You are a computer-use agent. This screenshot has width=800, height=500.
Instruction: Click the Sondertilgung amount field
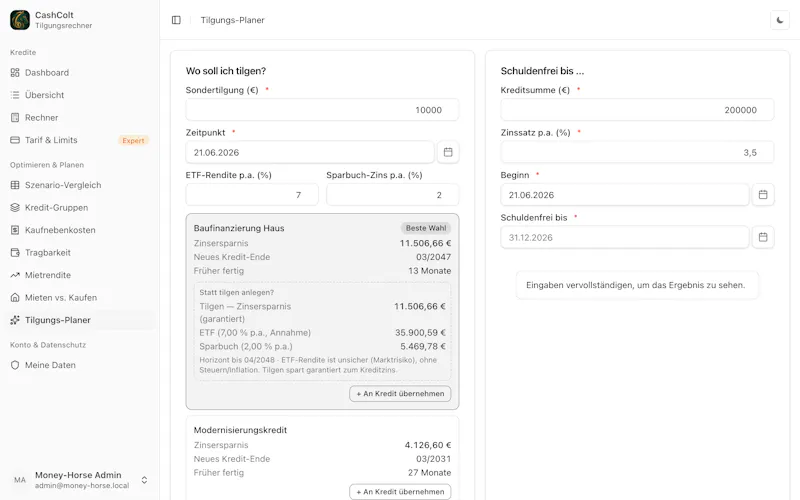(x=322, y=110)
